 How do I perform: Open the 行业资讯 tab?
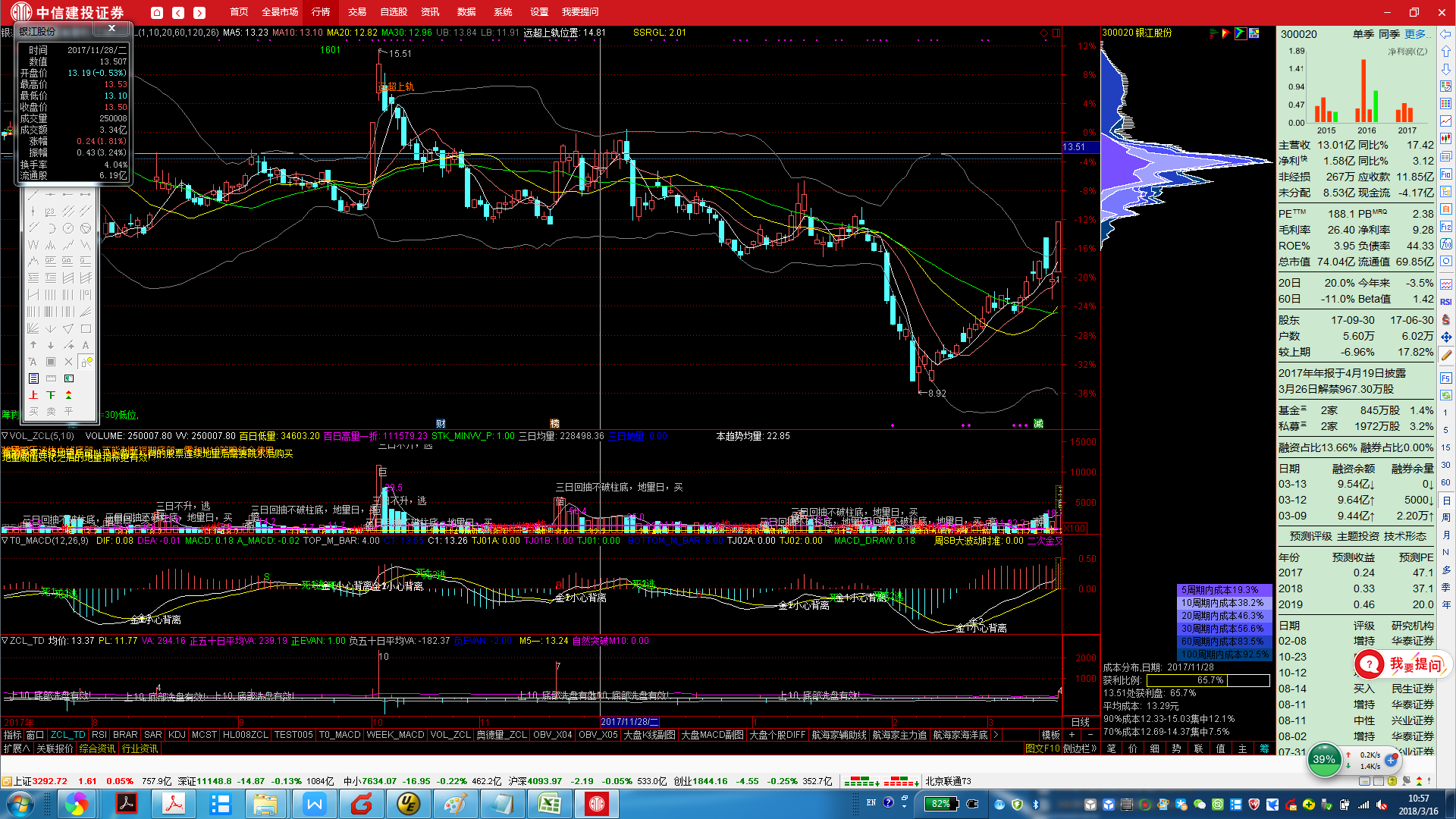point(140,748)
